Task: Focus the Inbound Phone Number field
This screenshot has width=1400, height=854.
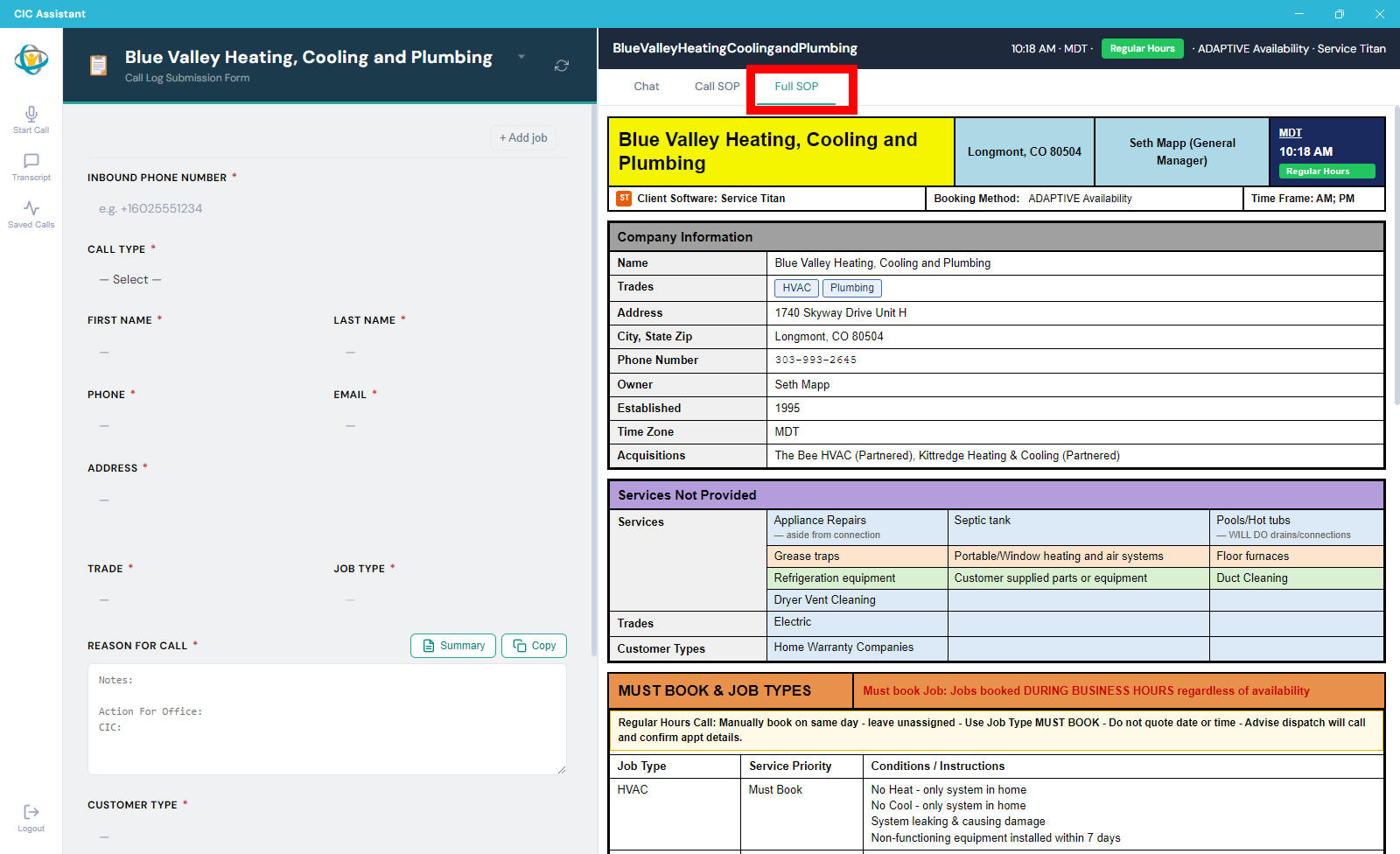Action: (x=326, y=208)
